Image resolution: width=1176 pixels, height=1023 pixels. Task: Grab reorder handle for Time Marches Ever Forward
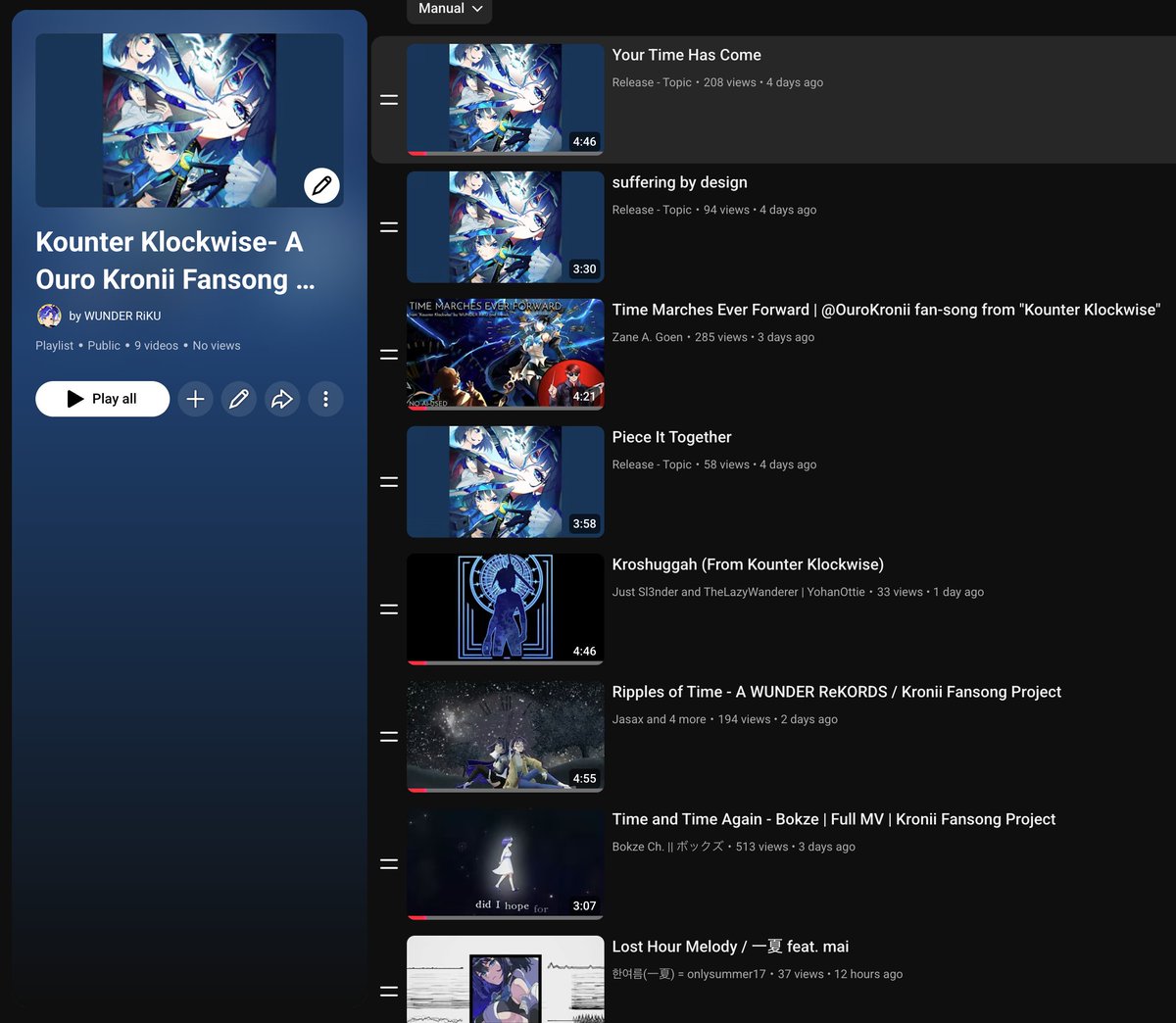pos(389,355)
